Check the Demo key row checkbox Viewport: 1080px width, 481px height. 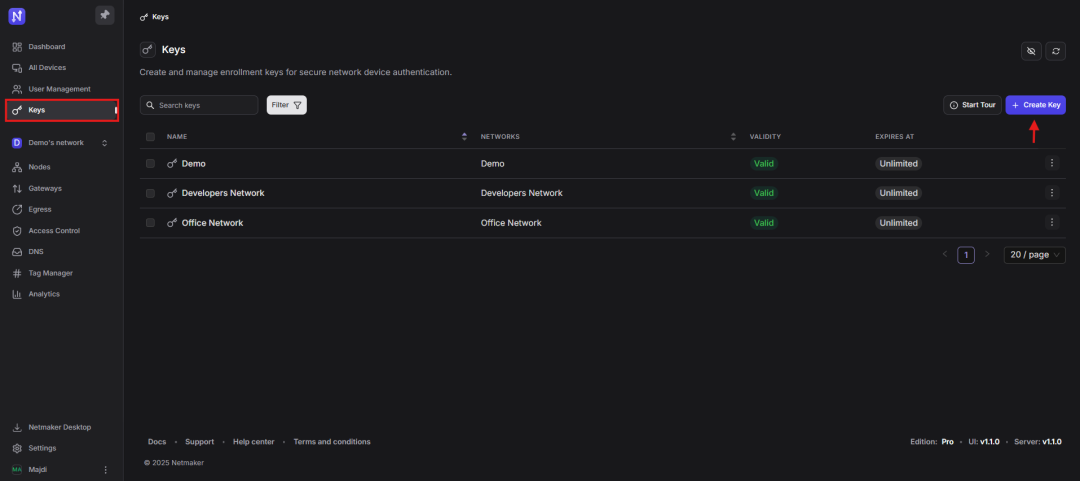pyautogui.click(x=150, y=164)
